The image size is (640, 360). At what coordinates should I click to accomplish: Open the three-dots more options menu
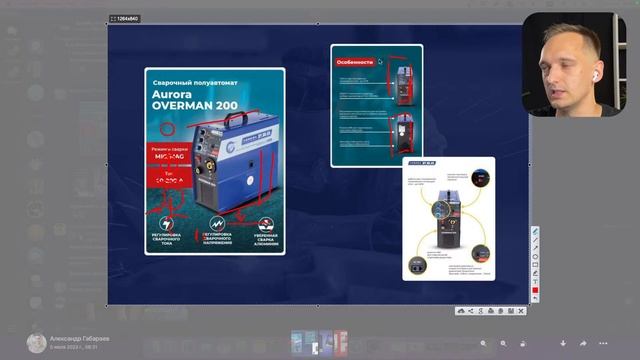pos(603,344)
